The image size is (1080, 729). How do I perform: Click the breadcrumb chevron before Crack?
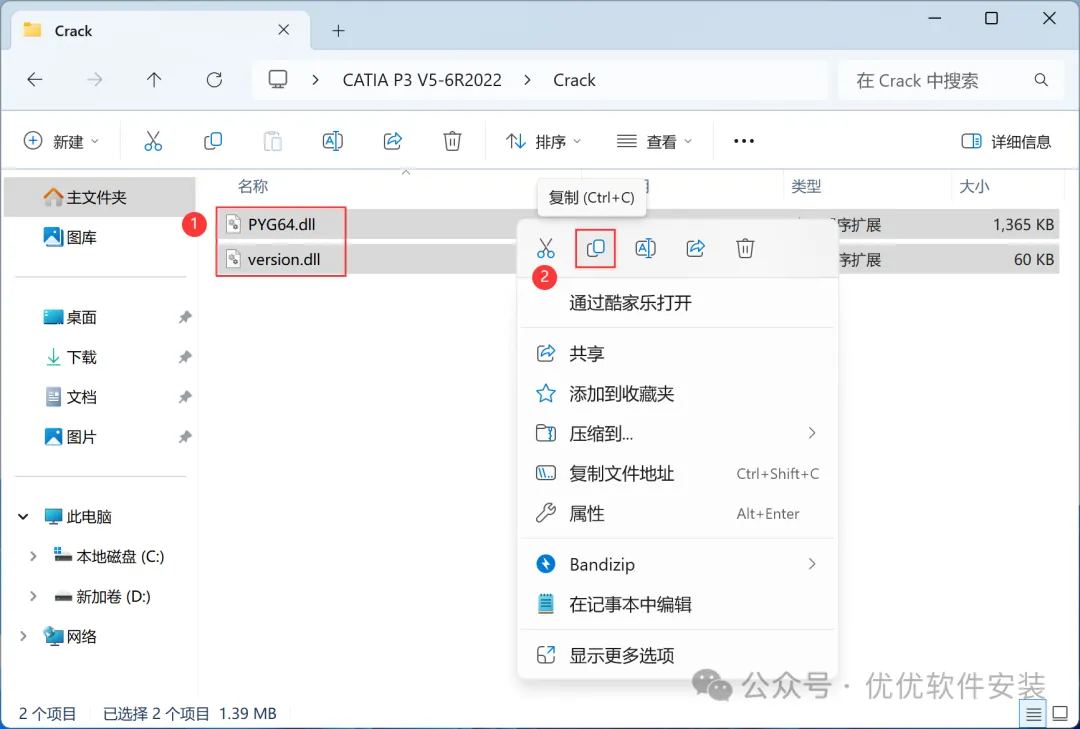coord(528,80)
